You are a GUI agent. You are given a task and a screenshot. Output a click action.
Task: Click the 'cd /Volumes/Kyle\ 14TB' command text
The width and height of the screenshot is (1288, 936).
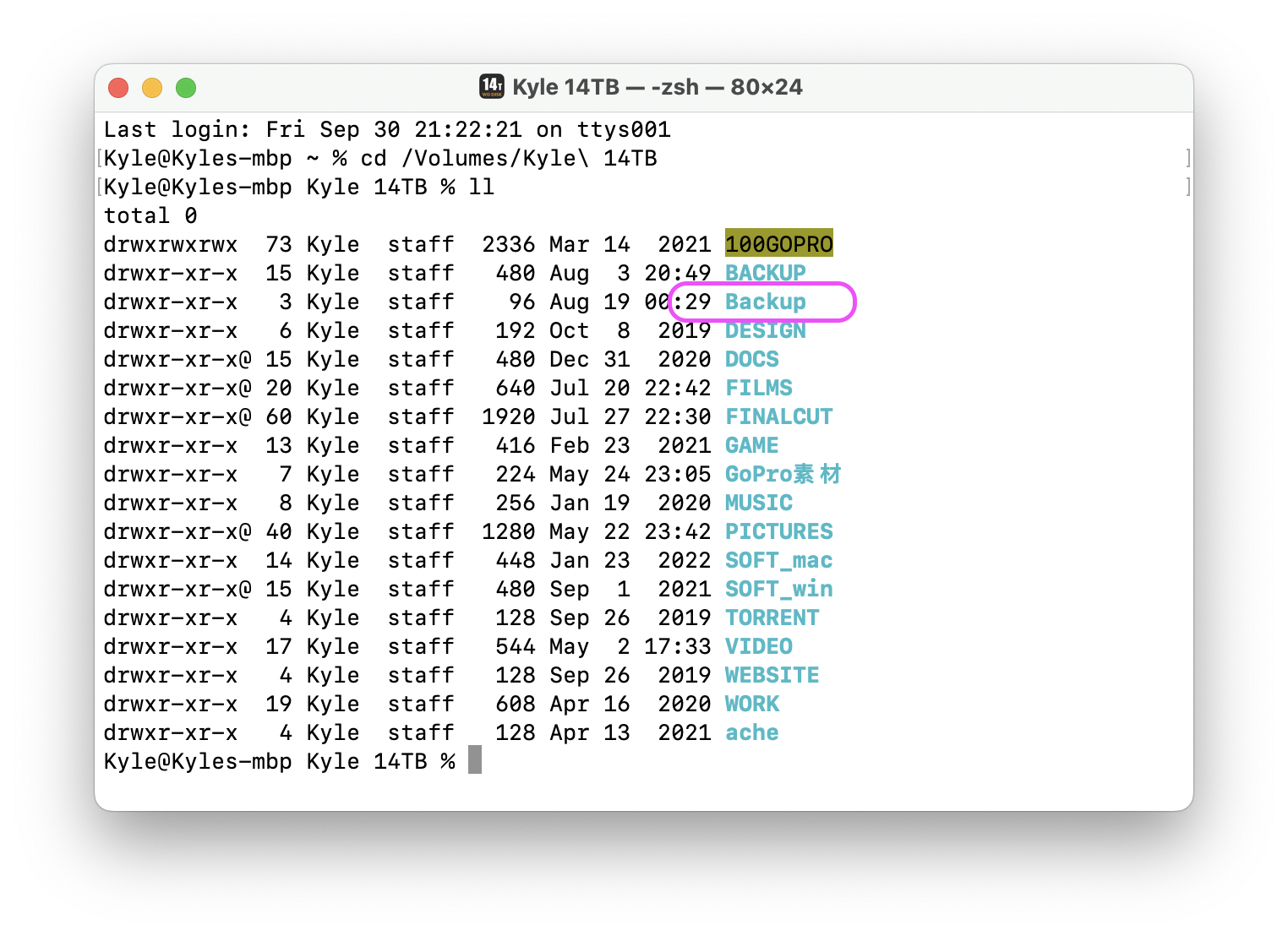click(509, 158)
